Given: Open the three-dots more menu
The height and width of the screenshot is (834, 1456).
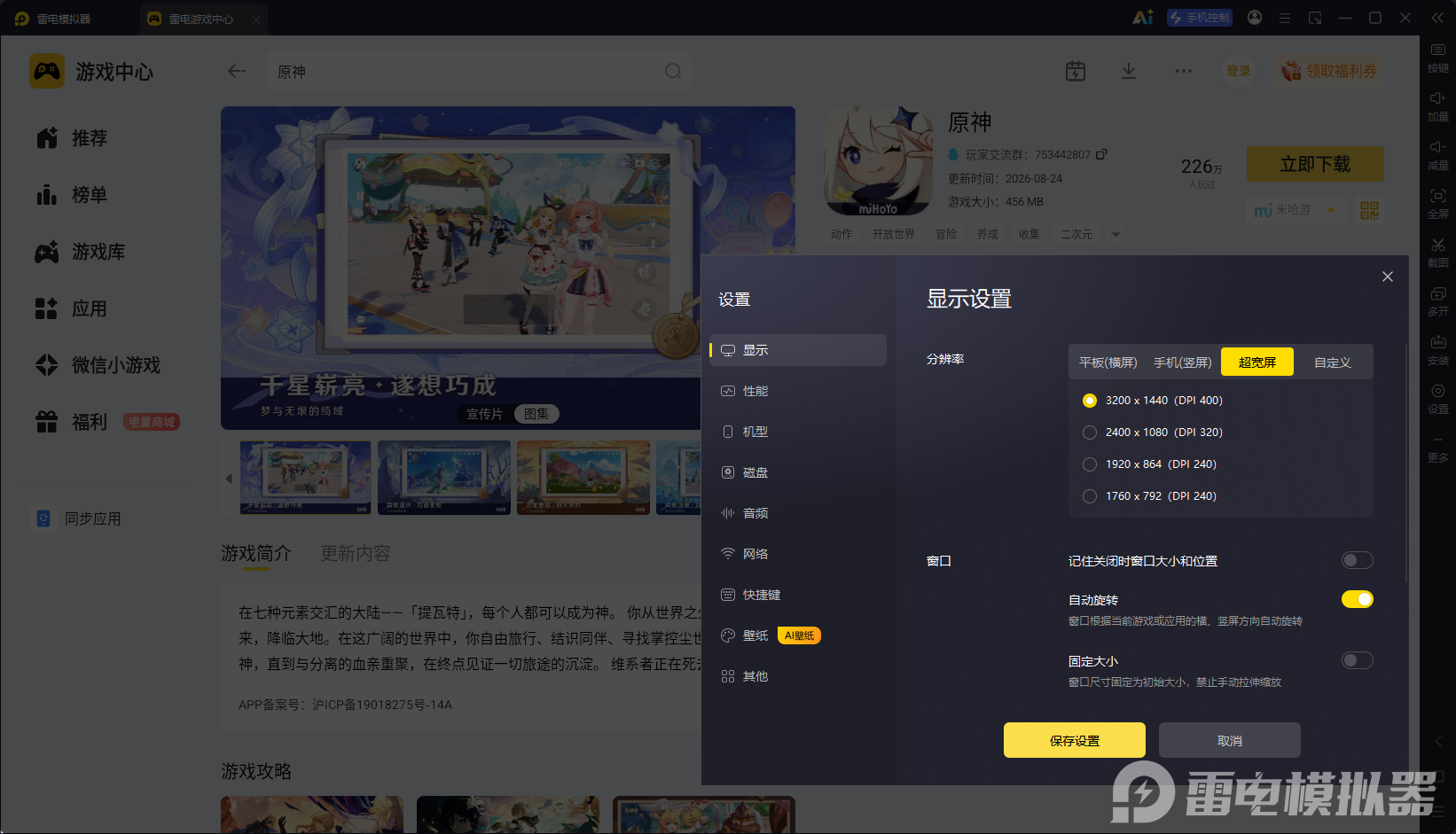Looking at the screenshot, I should 1183,71.
